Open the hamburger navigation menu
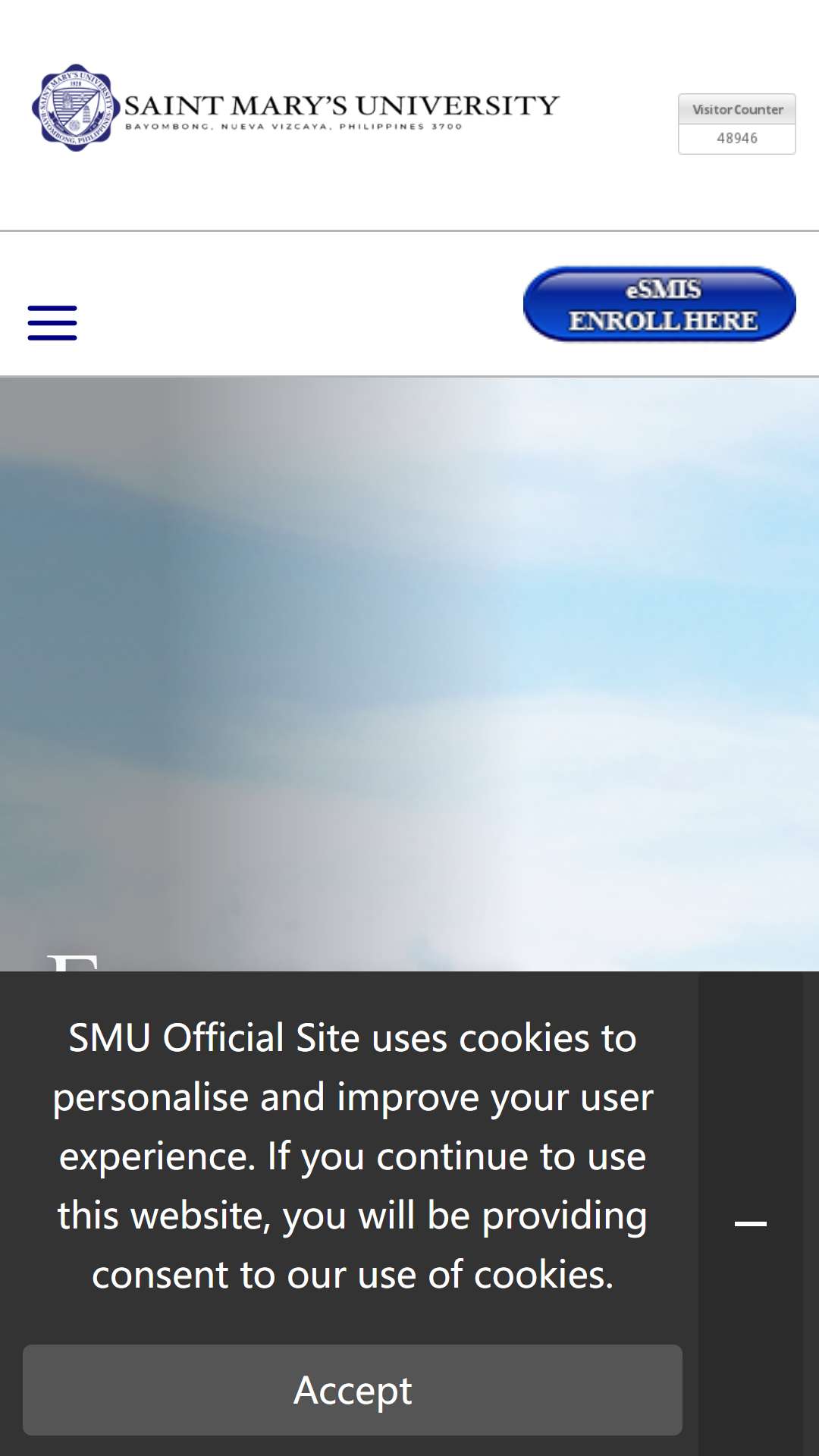The height and width of the screenshot is (1456, 819). [x=52, y=323]
